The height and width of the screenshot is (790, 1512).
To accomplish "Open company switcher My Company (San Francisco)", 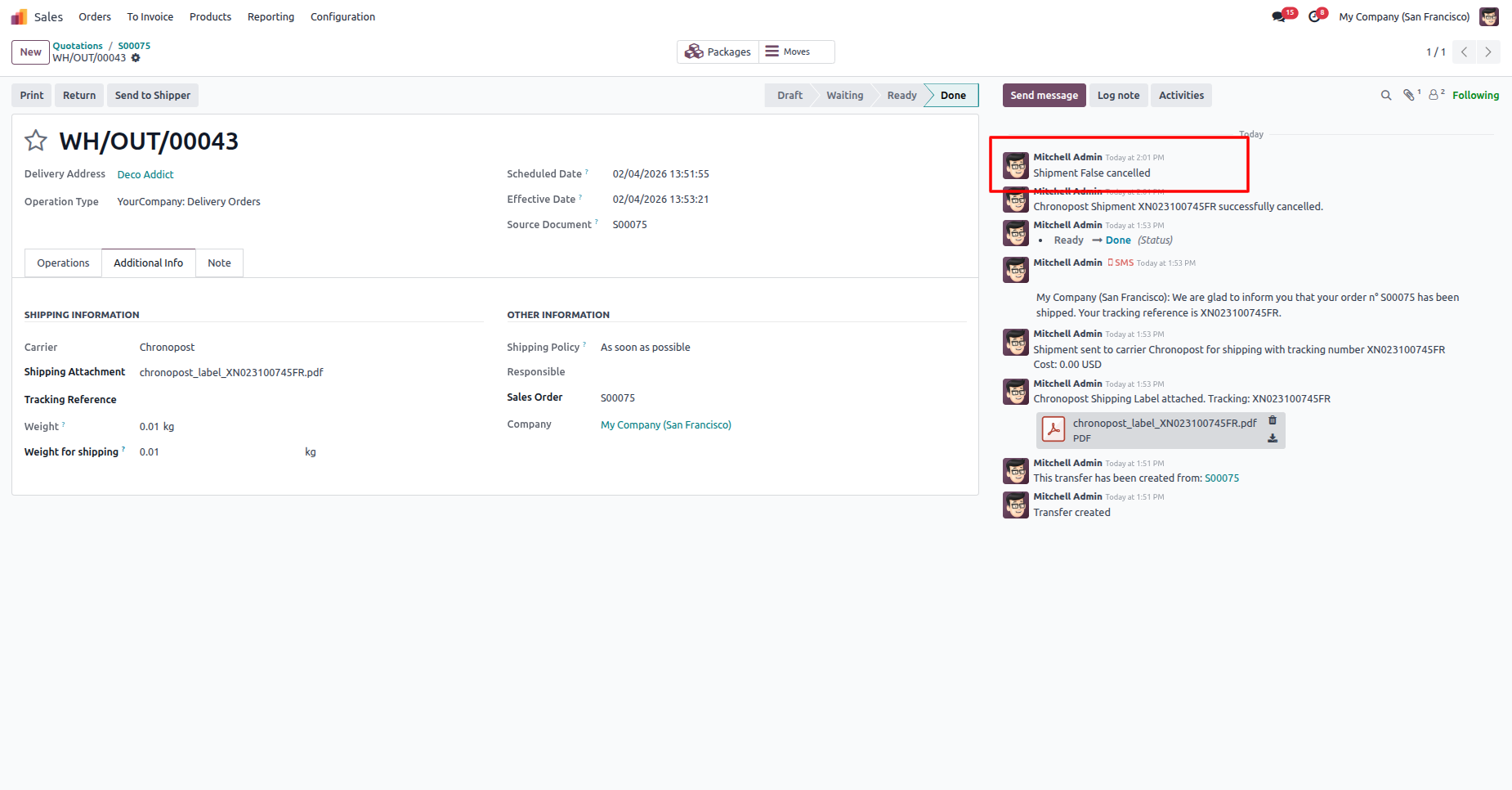I will pos(1404,16).
